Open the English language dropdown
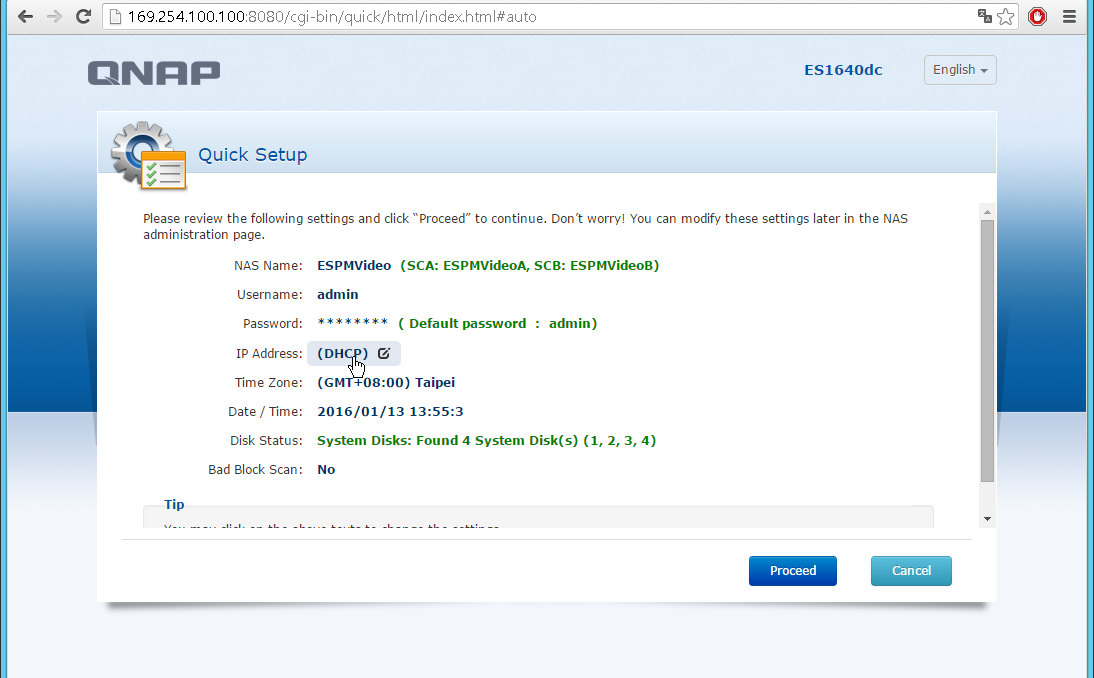 (959, 70)
